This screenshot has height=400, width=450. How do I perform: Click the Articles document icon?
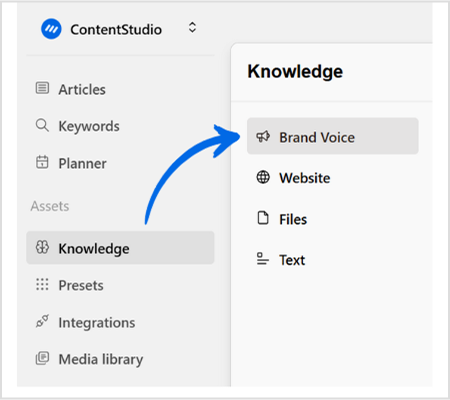coord(42,88)
